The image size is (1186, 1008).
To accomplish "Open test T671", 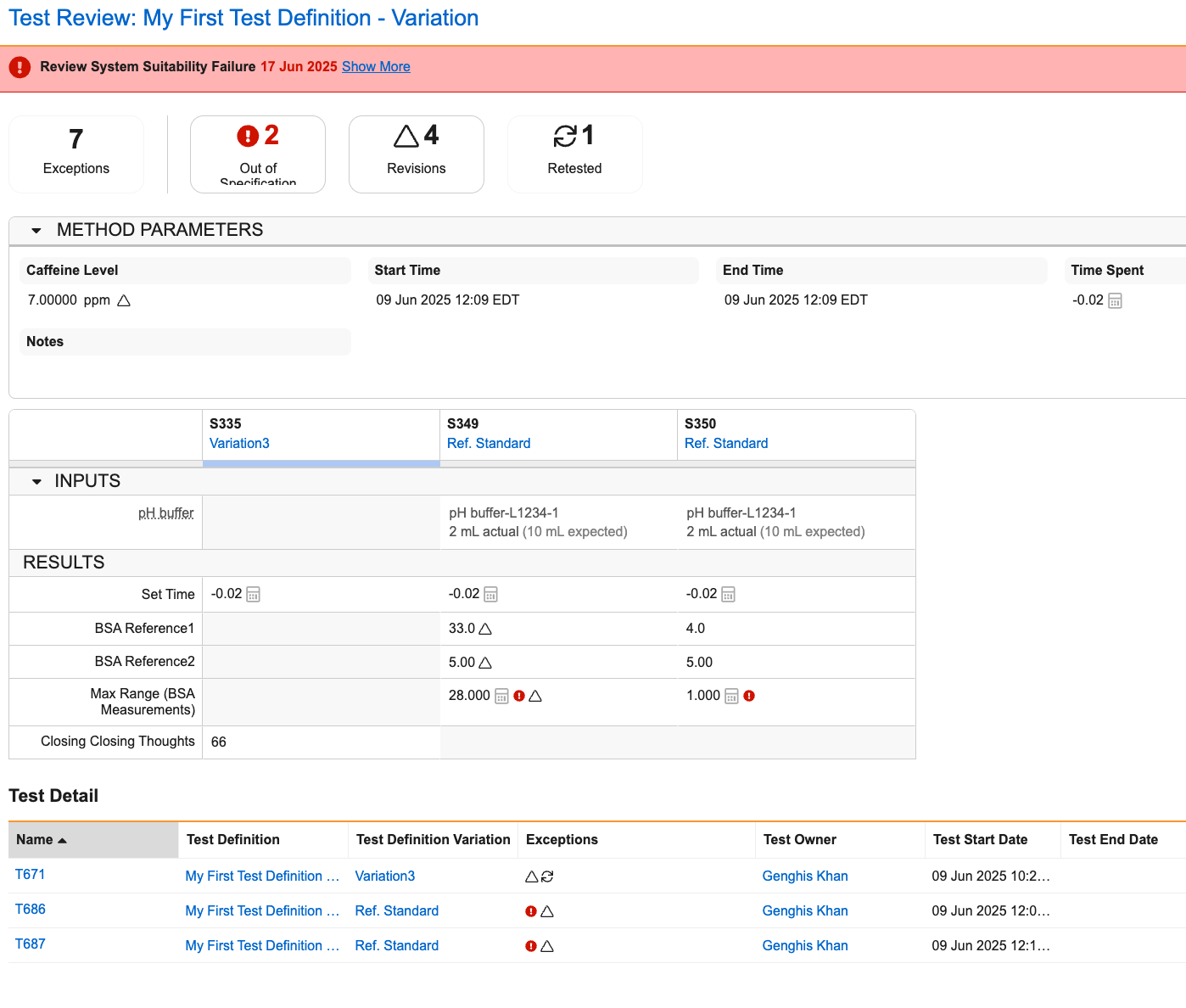I will pos(30,875).
